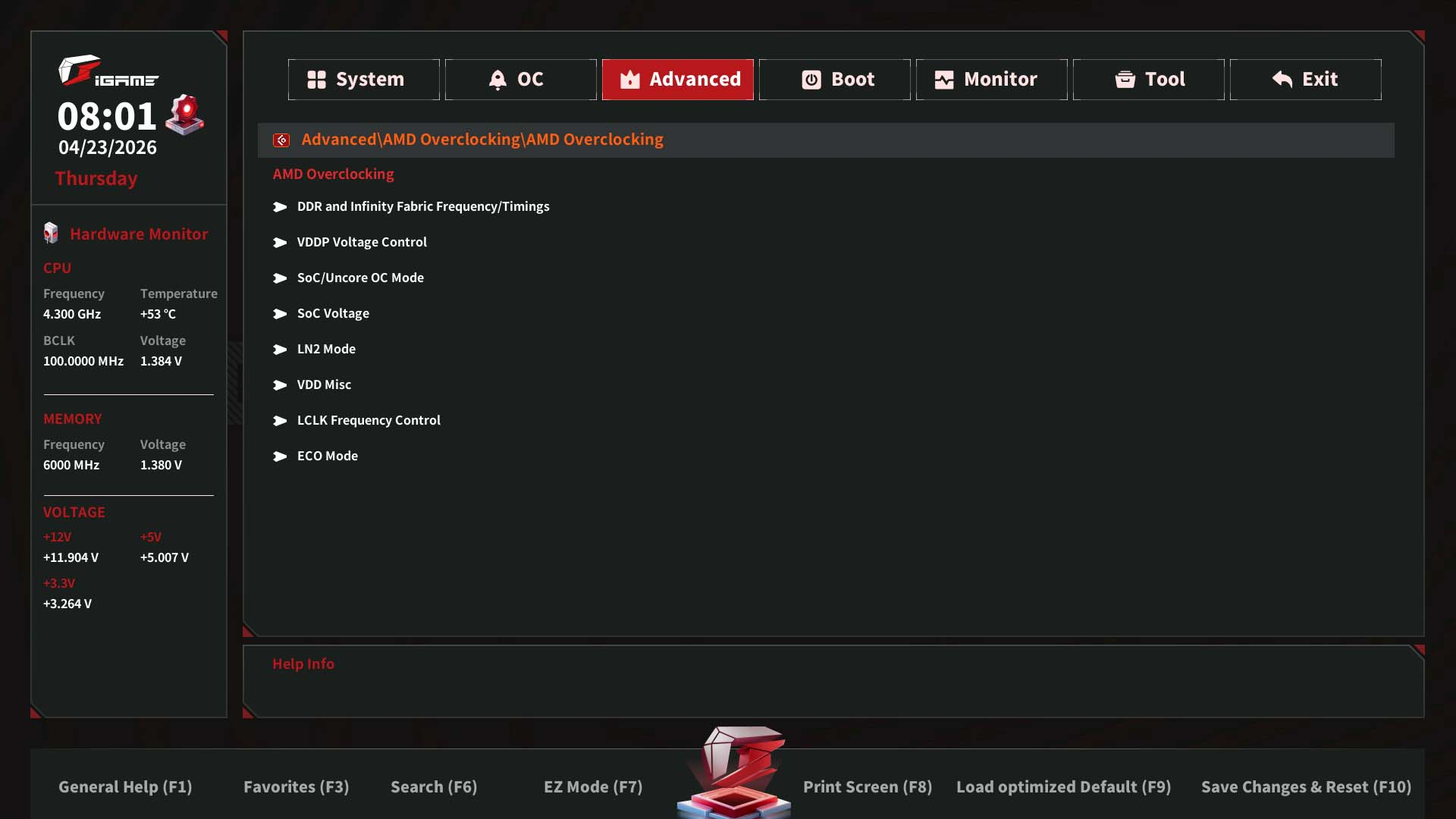Click the Hardware Monitor chip icon
The height and width of the screenshot is (819, 1456).
[x=51, y=234]
